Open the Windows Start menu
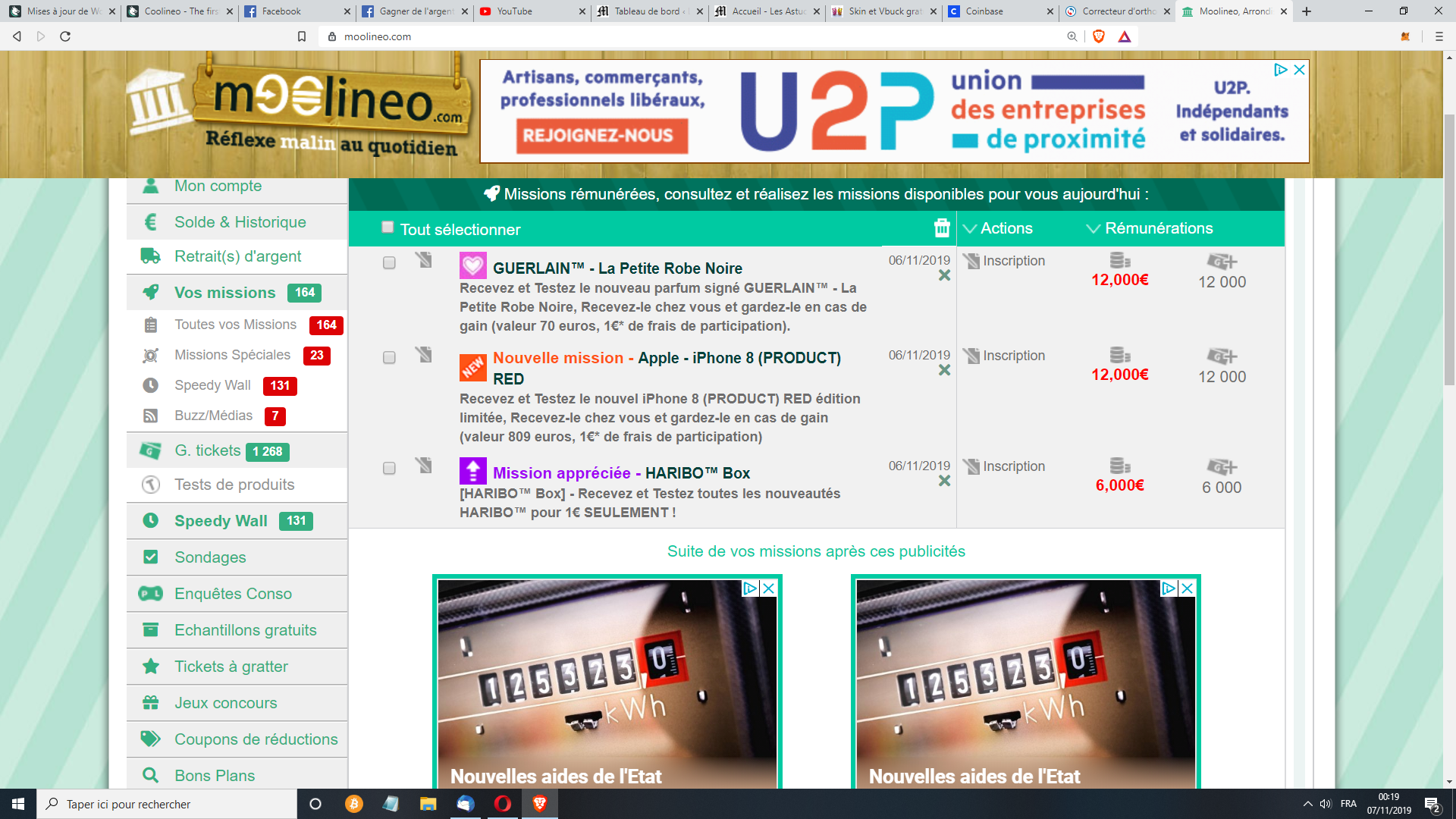Viewport: 1456px width, 819px height. [x=18, y=804]
